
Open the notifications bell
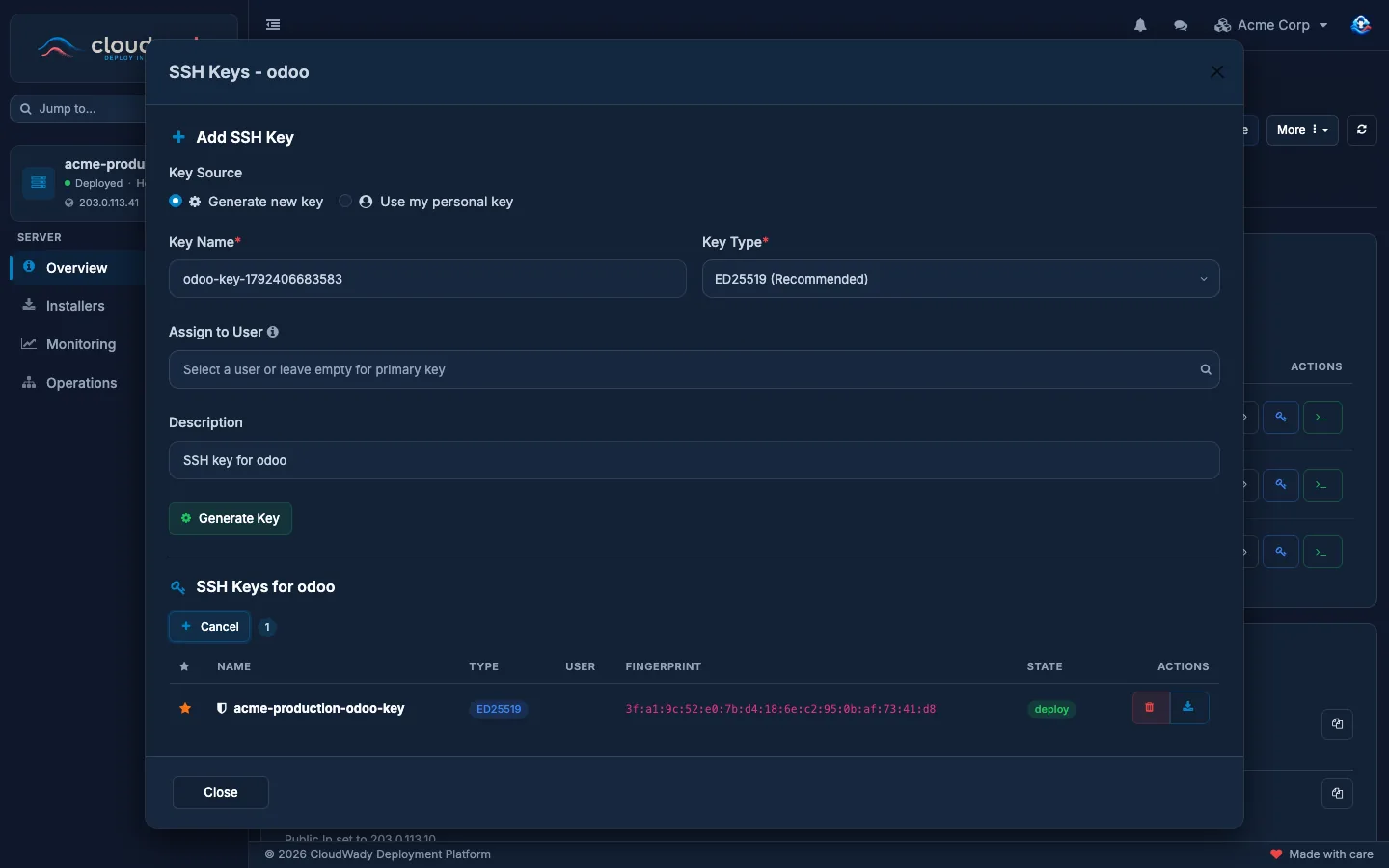coord(1140,25)
